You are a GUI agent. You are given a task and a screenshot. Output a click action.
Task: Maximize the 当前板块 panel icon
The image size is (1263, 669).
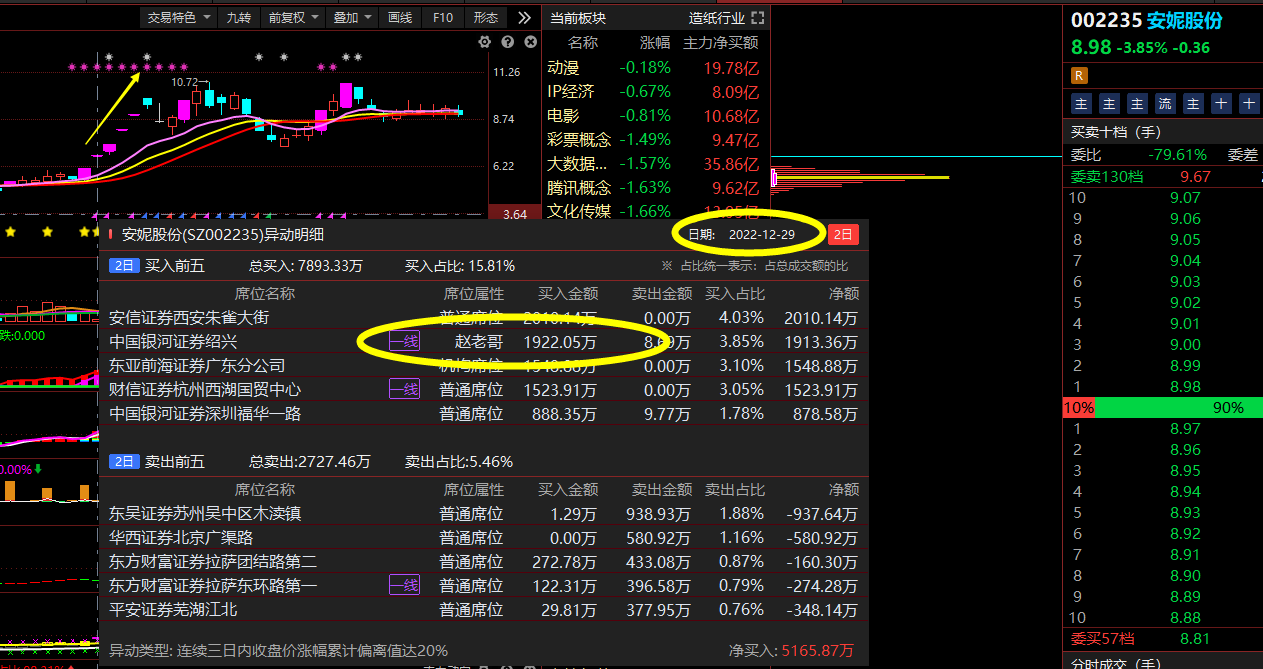click(x=757, y=18)
